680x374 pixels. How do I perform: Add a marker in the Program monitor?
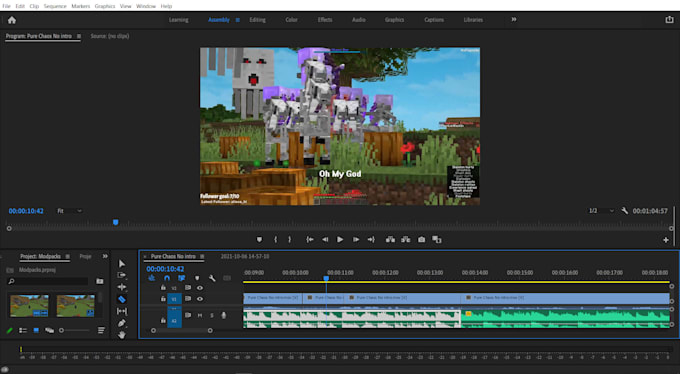coord(259,239)
